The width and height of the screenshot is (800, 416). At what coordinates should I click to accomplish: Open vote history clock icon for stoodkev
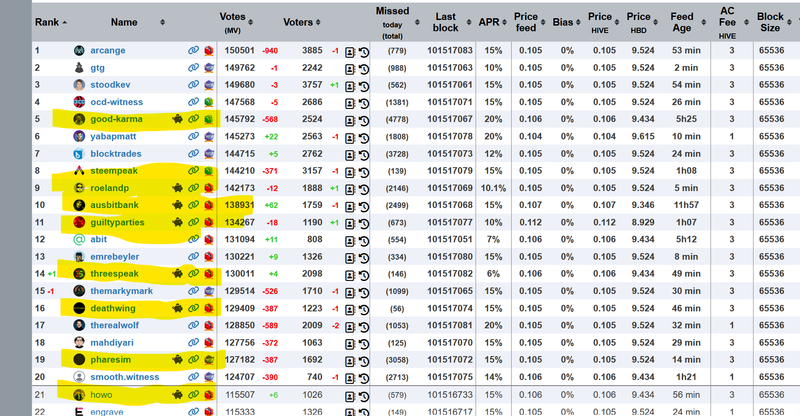363,85
